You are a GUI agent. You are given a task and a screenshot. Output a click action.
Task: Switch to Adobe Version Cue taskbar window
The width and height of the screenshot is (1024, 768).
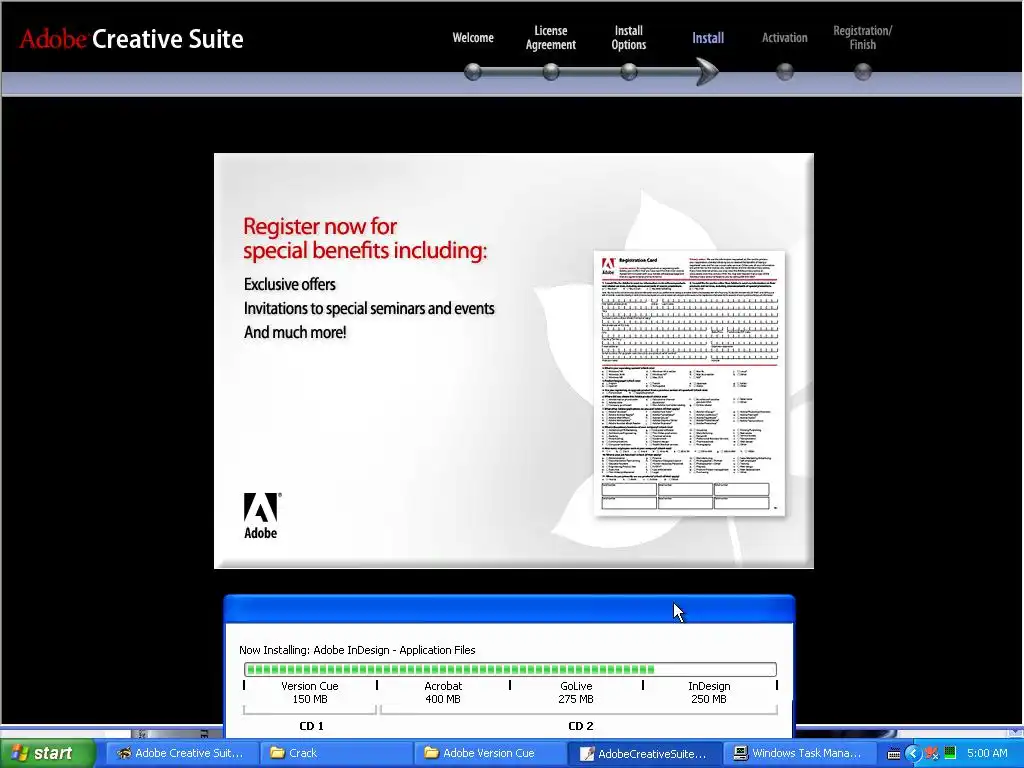(x=490, y=753)
